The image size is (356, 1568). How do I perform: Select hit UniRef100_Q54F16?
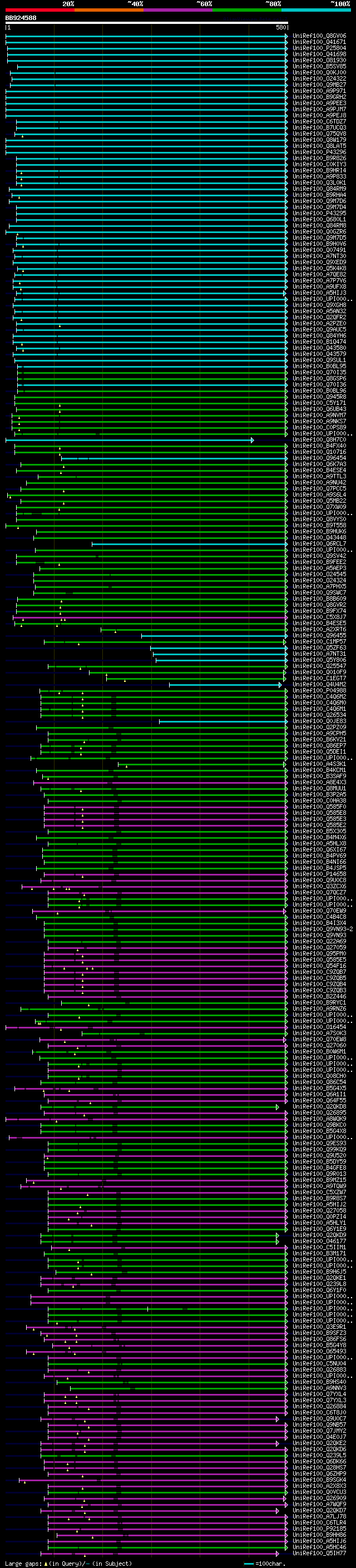319,966
